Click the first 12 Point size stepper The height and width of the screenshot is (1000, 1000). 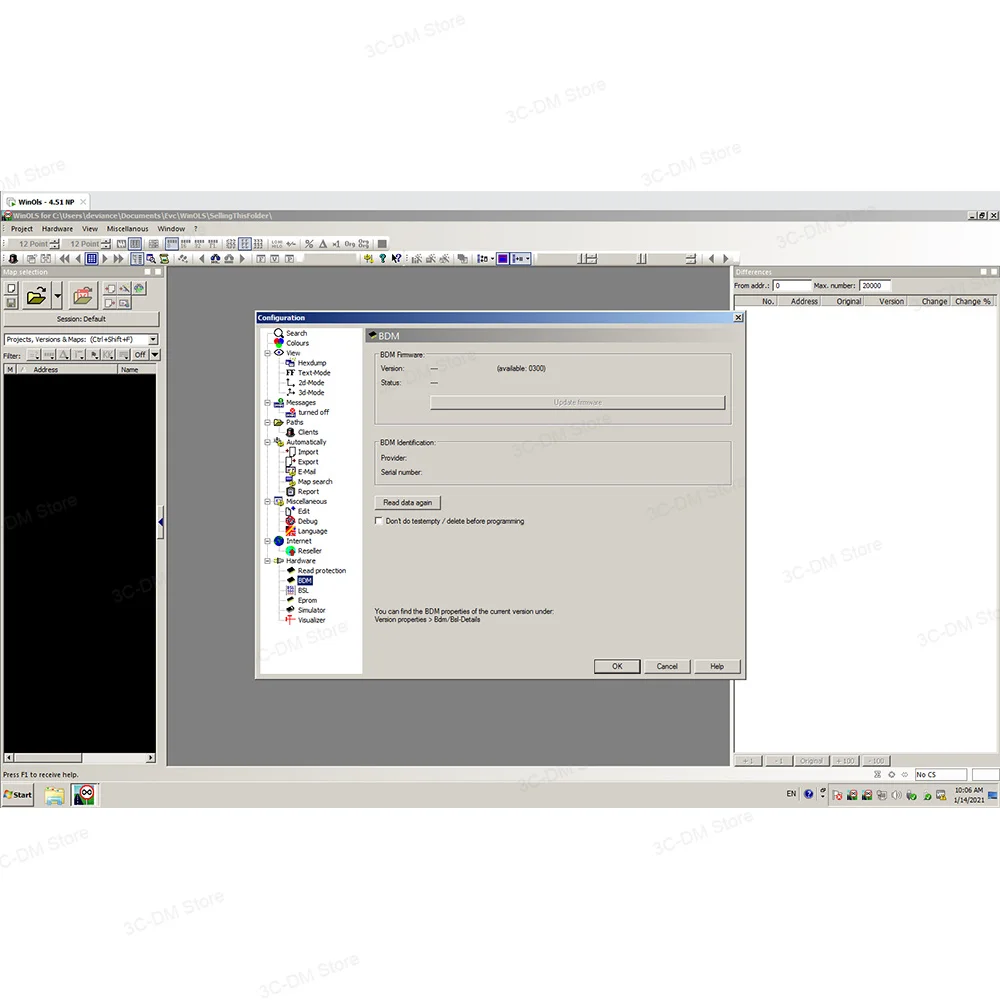[x=55, y=244]
